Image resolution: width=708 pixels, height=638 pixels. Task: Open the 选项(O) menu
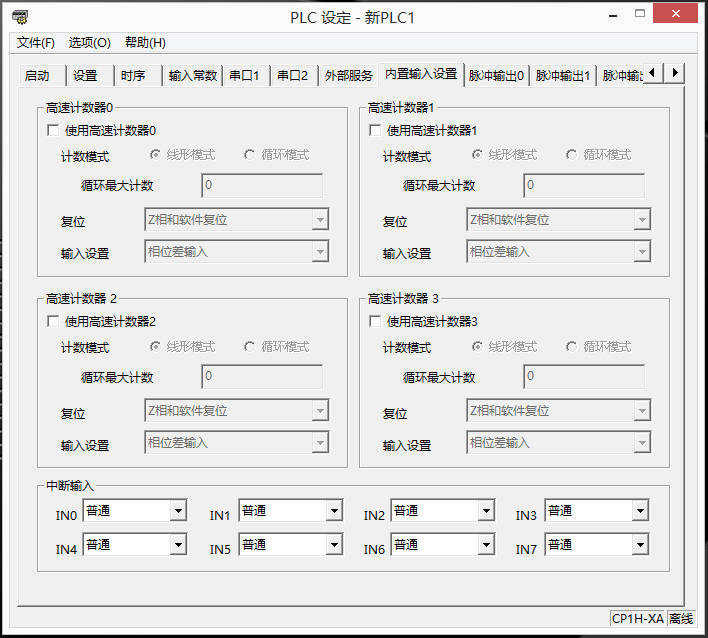tap(89, 42)
